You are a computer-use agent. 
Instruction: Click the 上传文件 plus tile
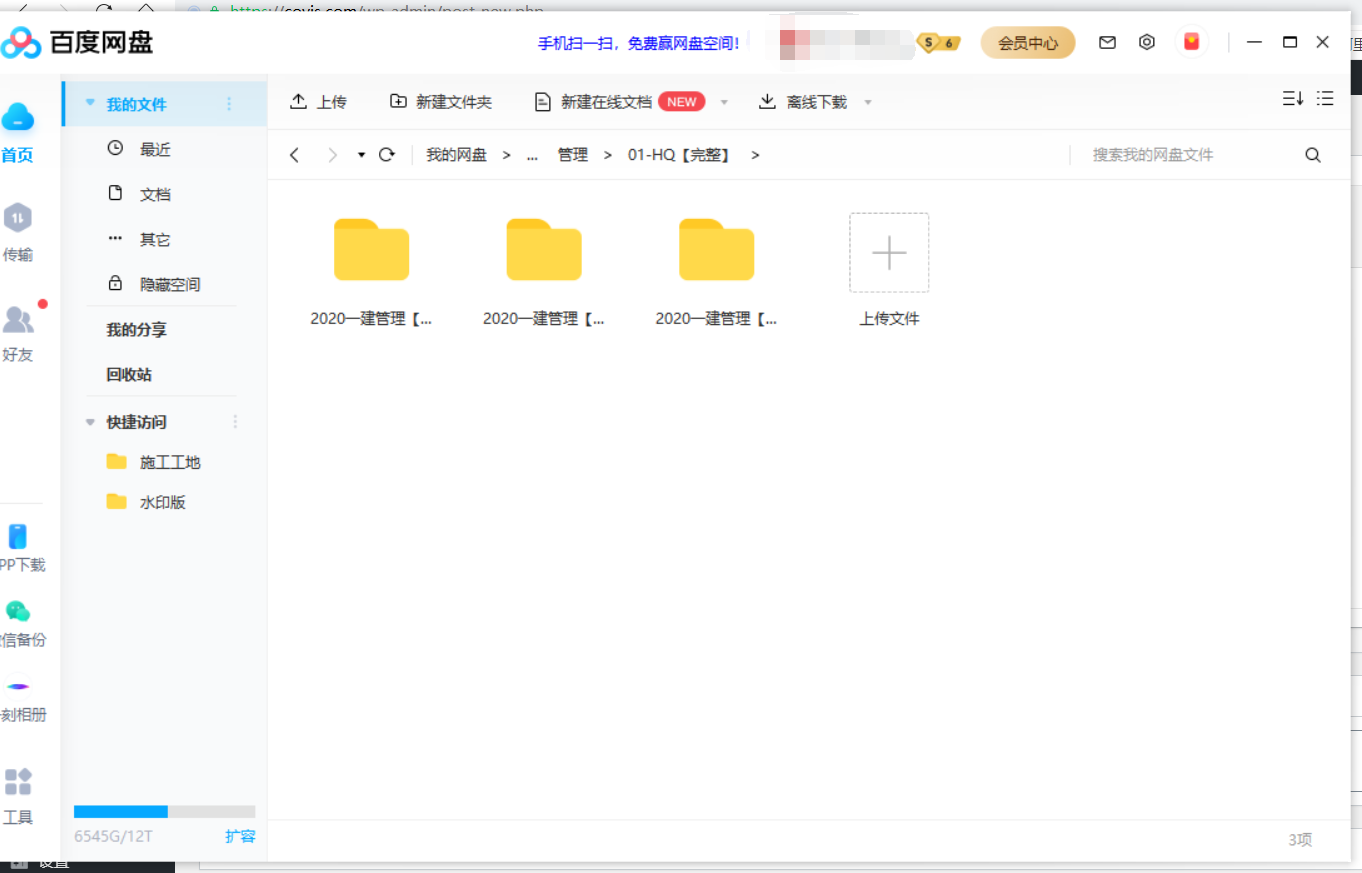click(889, 253)
